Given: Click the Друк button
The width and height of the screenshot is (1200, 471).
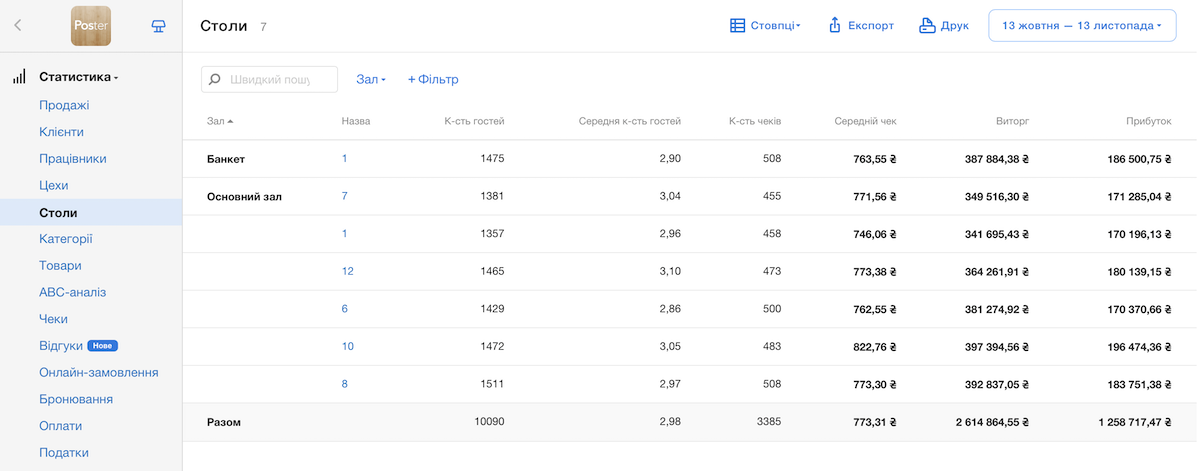Looking at the screenshot, I should click(944, 26).
